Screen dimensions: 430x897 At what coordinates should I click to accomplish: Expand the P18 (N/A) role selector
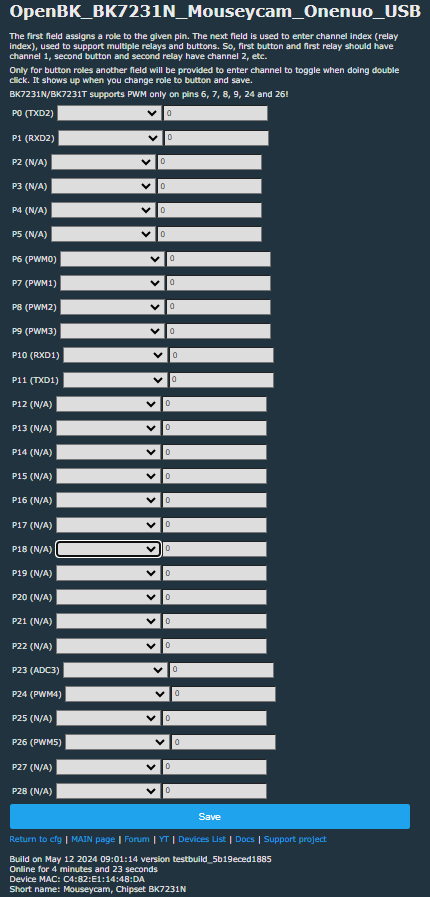108,549
